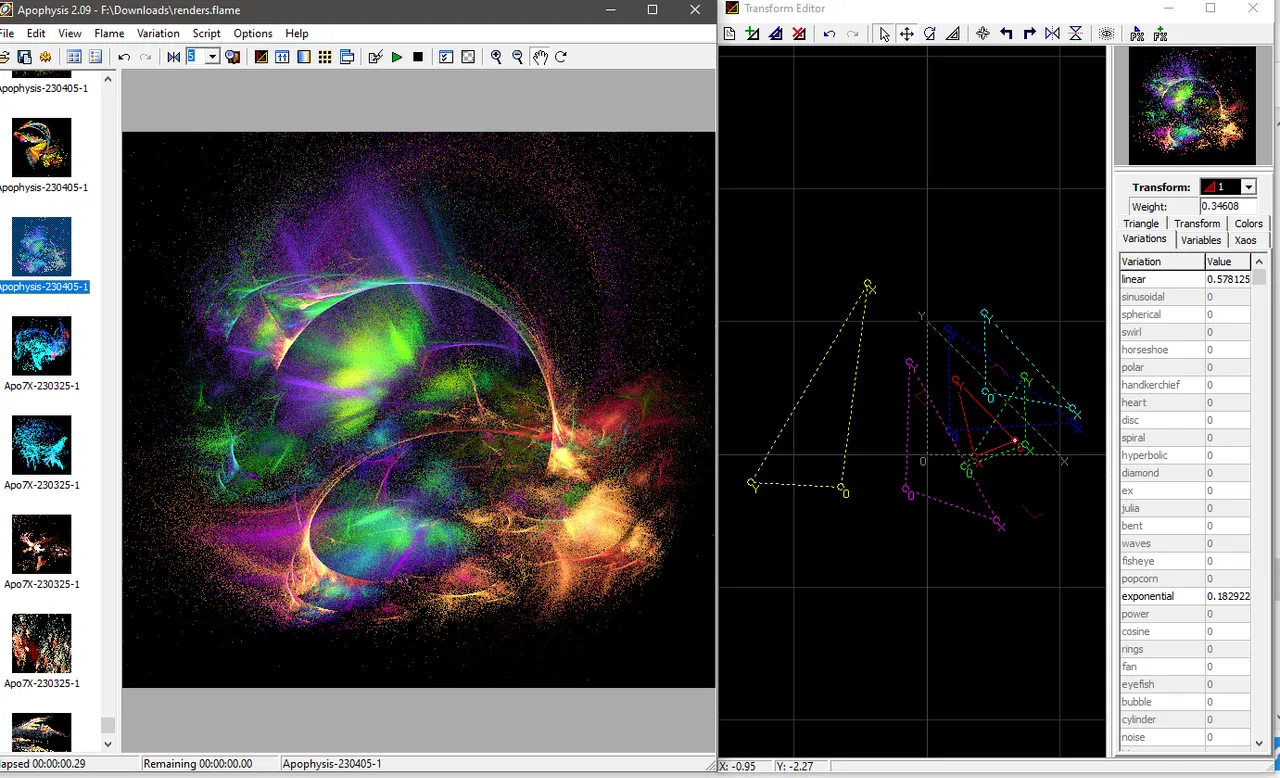This screenshot has width=1280, height=778.
Task: Select the spherical variation row
Action: (x=1185, y=314)
